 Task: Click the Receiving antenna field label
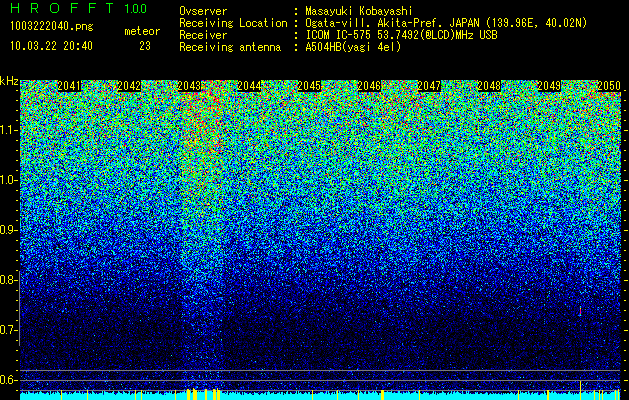pyautogui.click(x=230, y=47)
